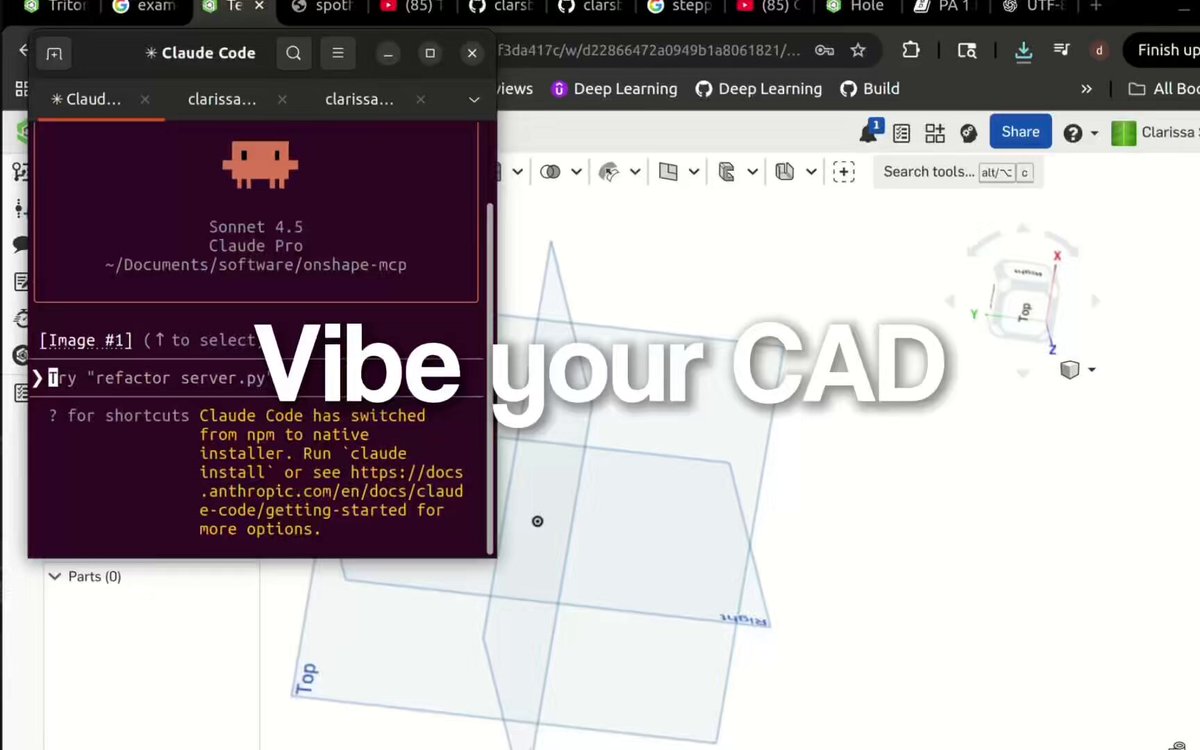Screen dimensions: 1200x750
Task: Open the Onshape help question mark
Action: (1073, 133)
